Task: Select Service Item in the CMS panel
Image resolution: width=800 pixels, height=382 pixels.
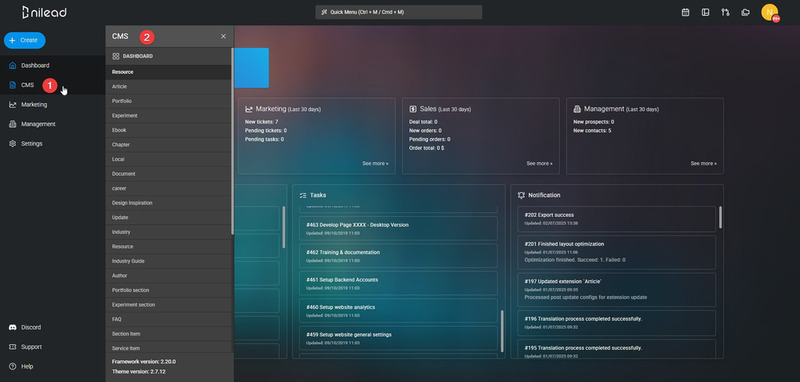Action: [168, 348]
